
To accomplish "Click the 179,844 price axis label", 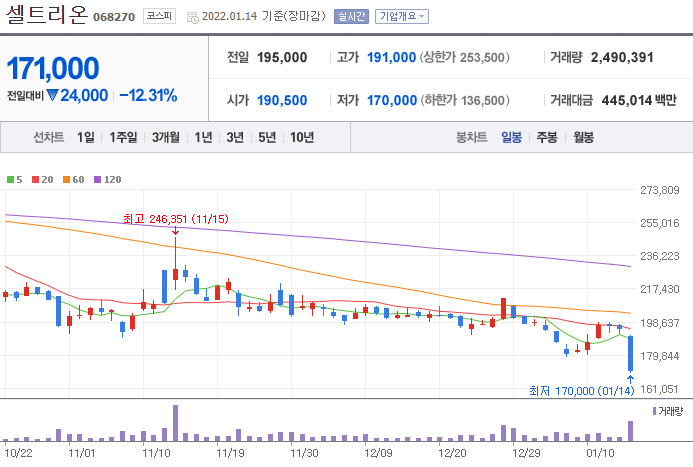I will point(660,356).
